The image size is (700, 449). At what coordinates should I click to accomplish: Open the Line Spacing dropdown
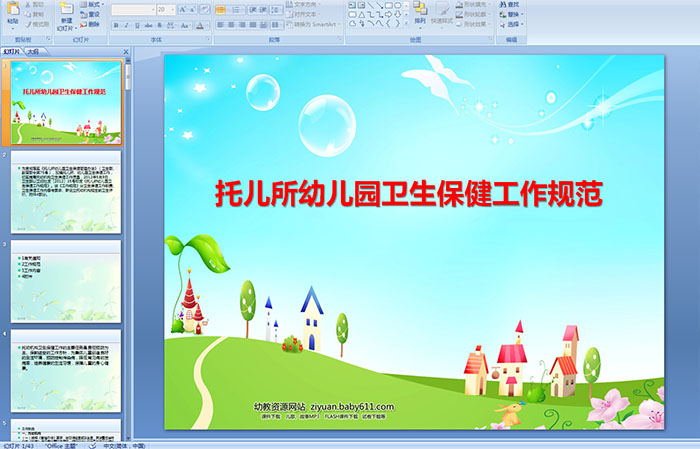point(277,9)
